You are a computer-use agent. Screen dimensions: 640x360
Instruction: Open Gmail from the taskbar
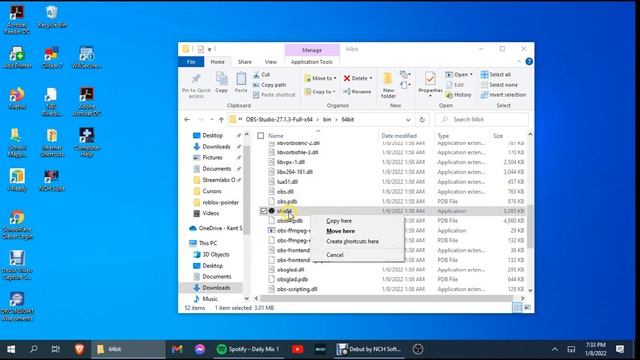coord(177,349)
